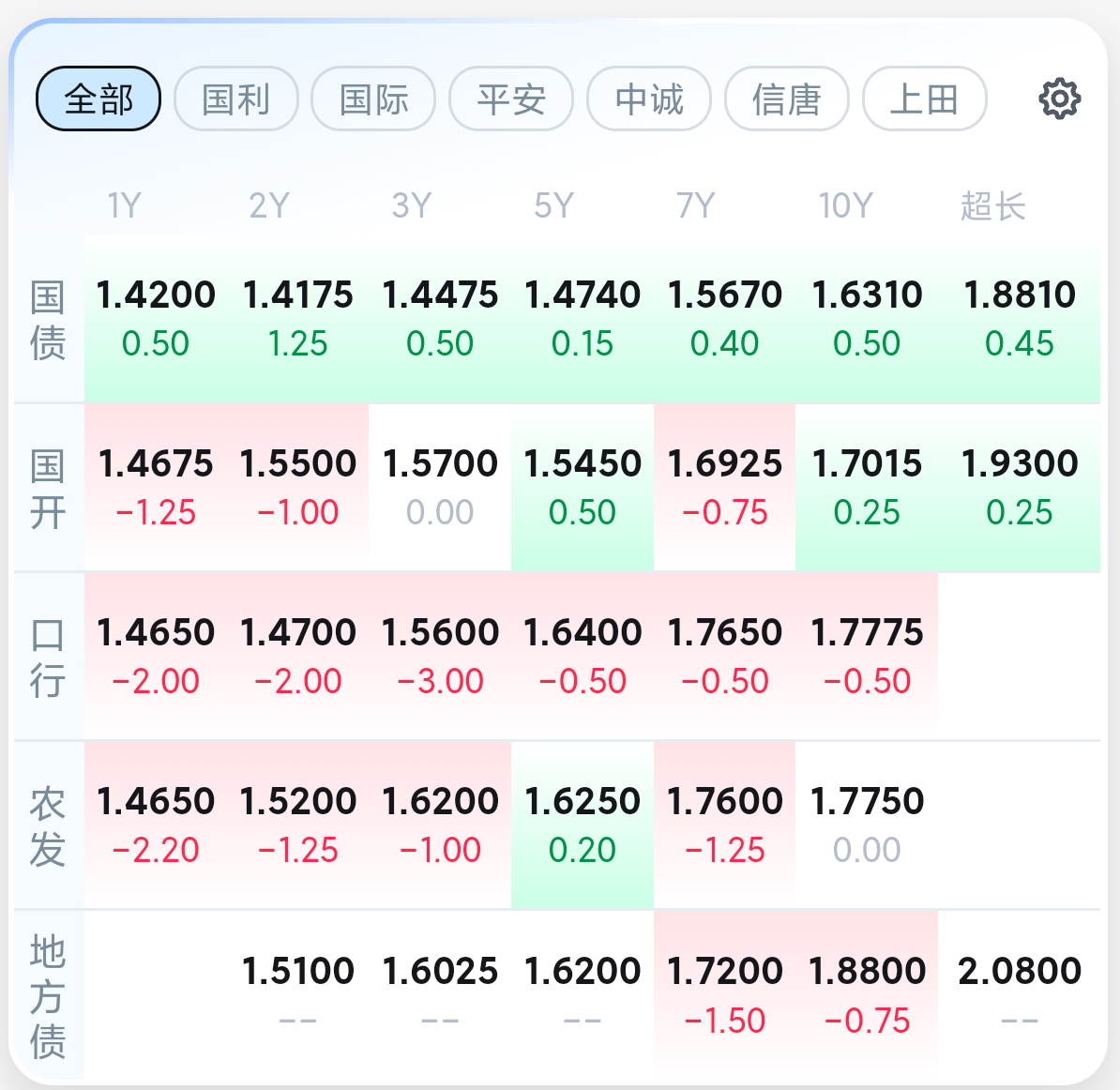Choose the 中诚 filter tab
The width and height of the screenshot is (1120, 1090).
649,98
